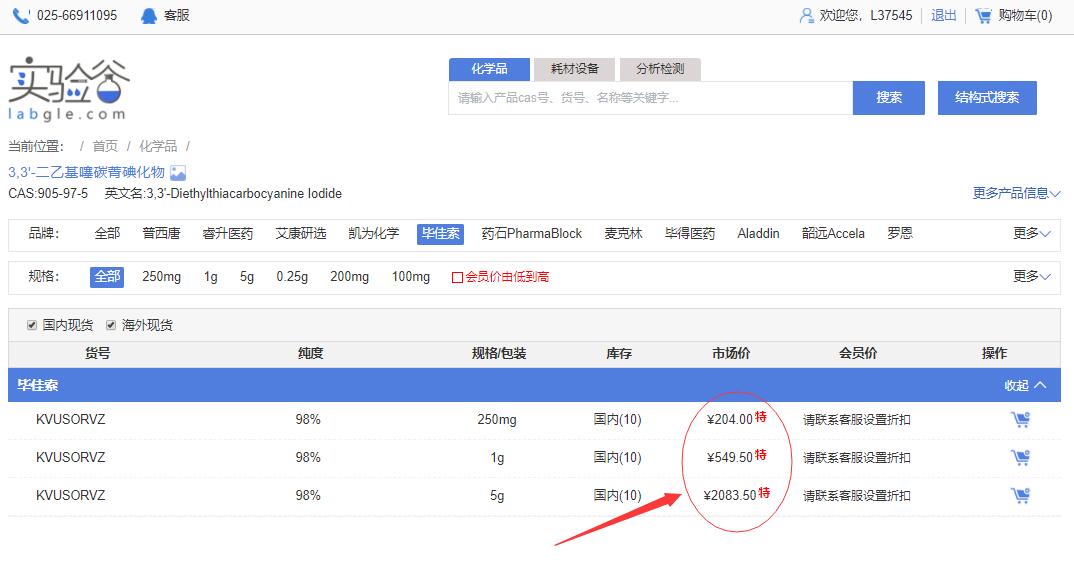Viewport: 1074px width, 564px height.
Task: Filter by brand 普西唐
Action: (161, 234)
